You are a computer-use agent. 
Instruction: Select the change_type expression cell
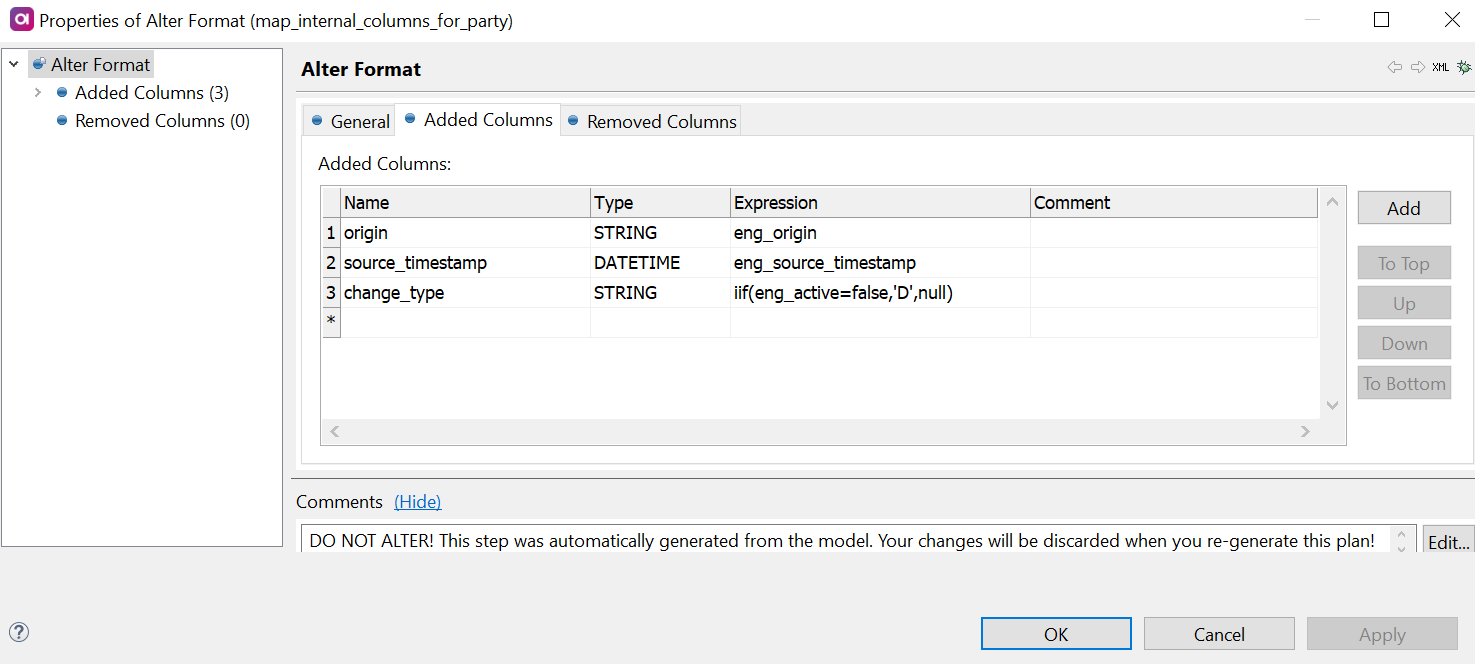(x=880, y=293)
